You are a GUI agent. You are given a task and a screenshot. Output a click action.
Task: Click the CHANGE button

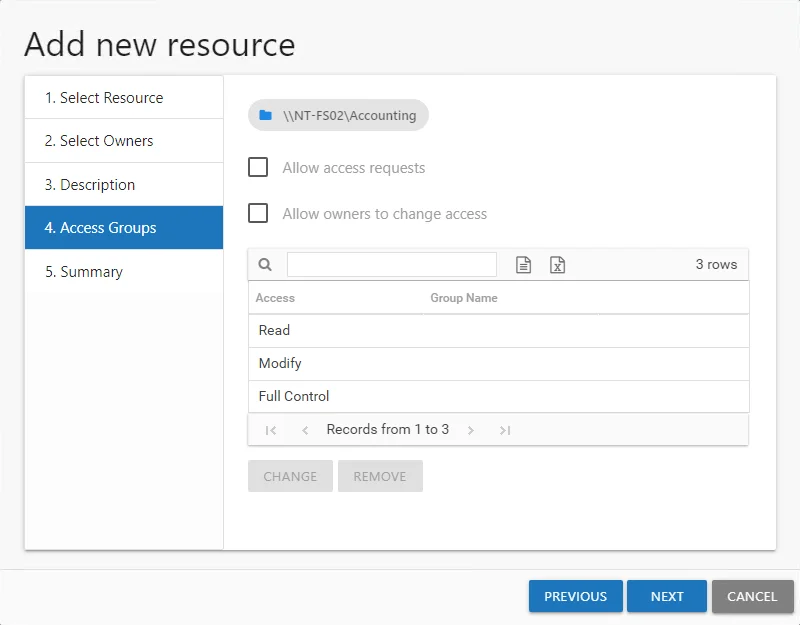[x=290, y=476]
